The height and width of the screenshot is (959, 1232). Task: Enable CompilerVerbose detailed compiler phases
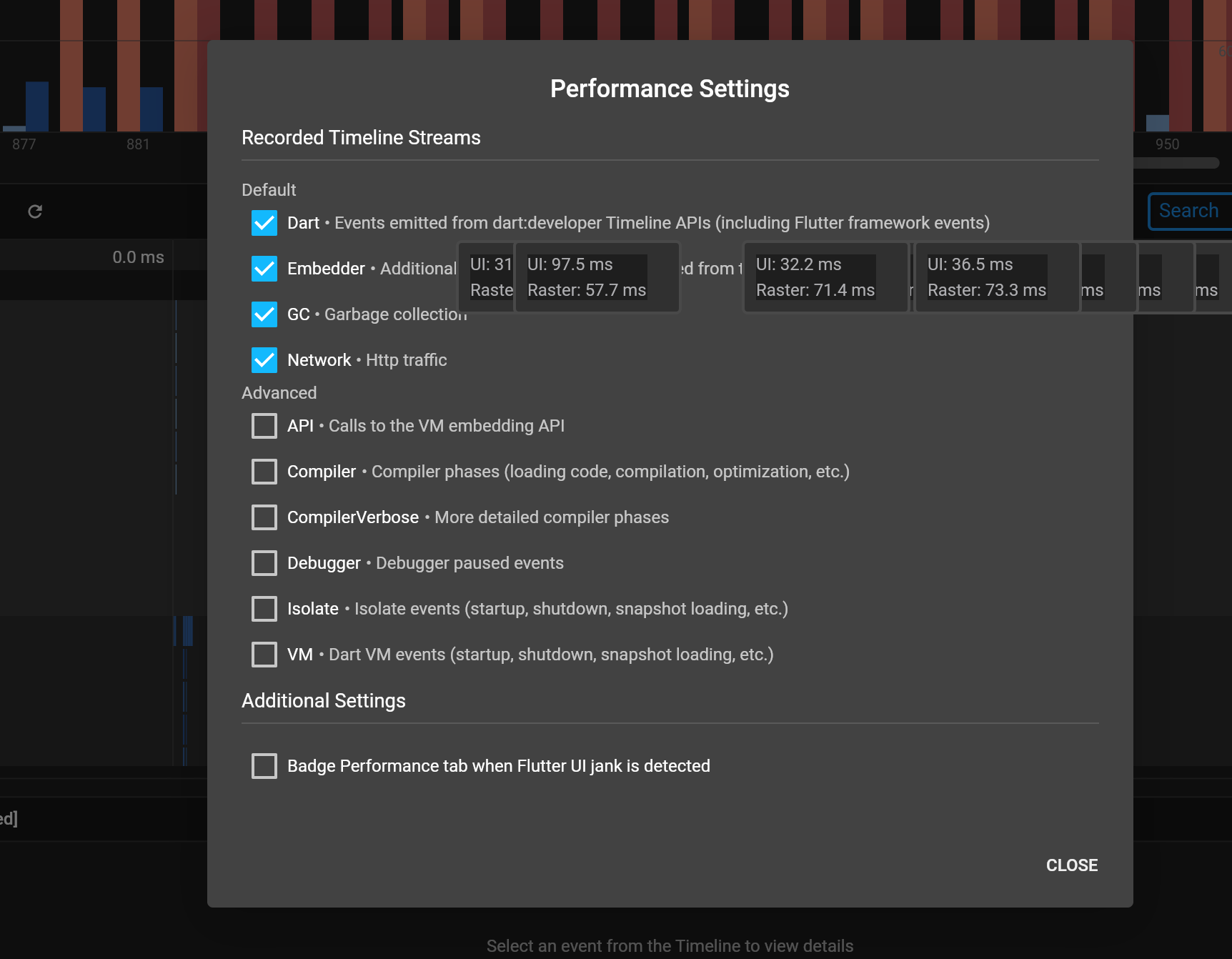tap(264, 517)
